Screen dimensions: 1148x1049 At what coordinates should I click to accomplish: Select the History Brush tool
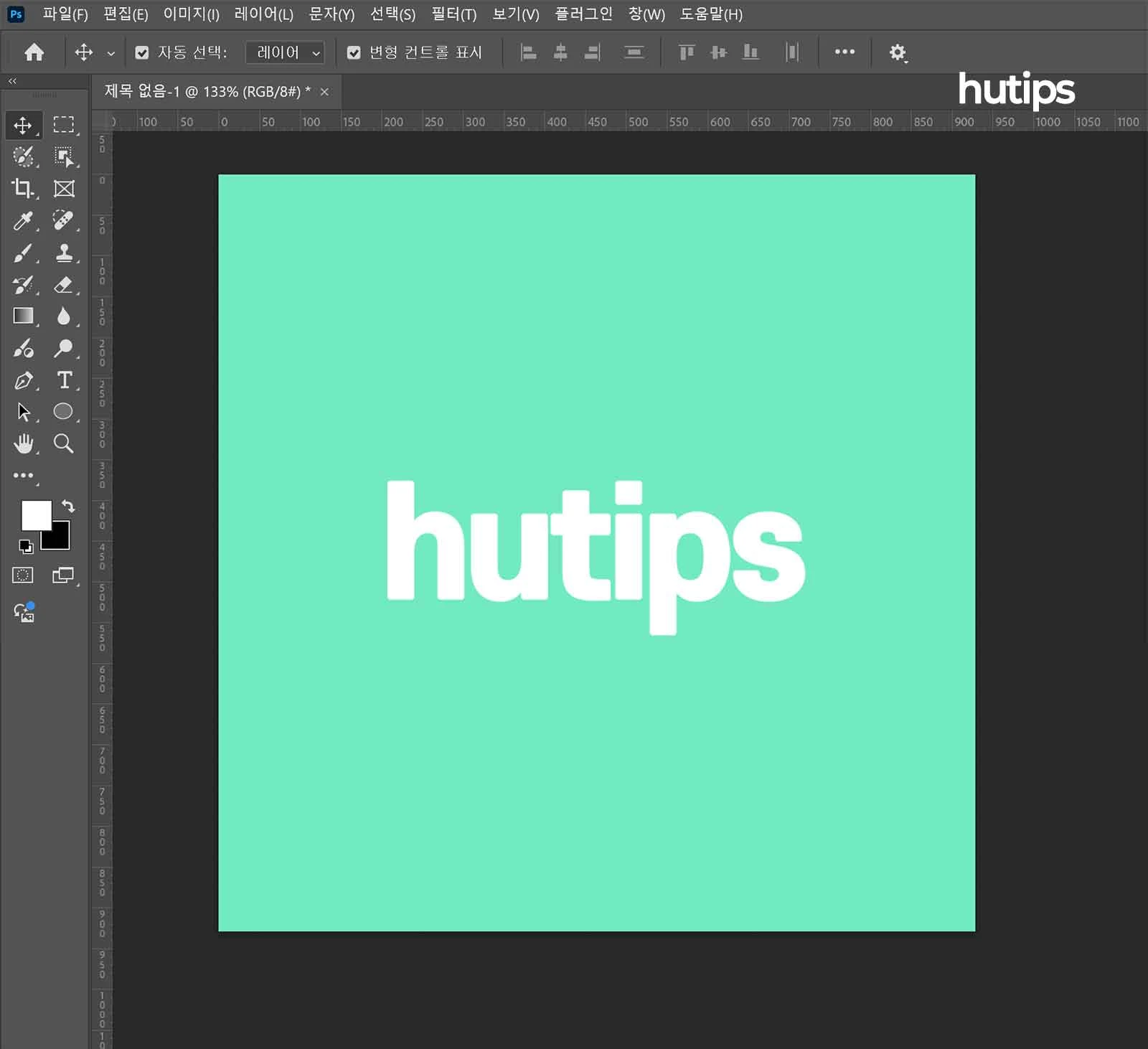(x=23, y=285)
